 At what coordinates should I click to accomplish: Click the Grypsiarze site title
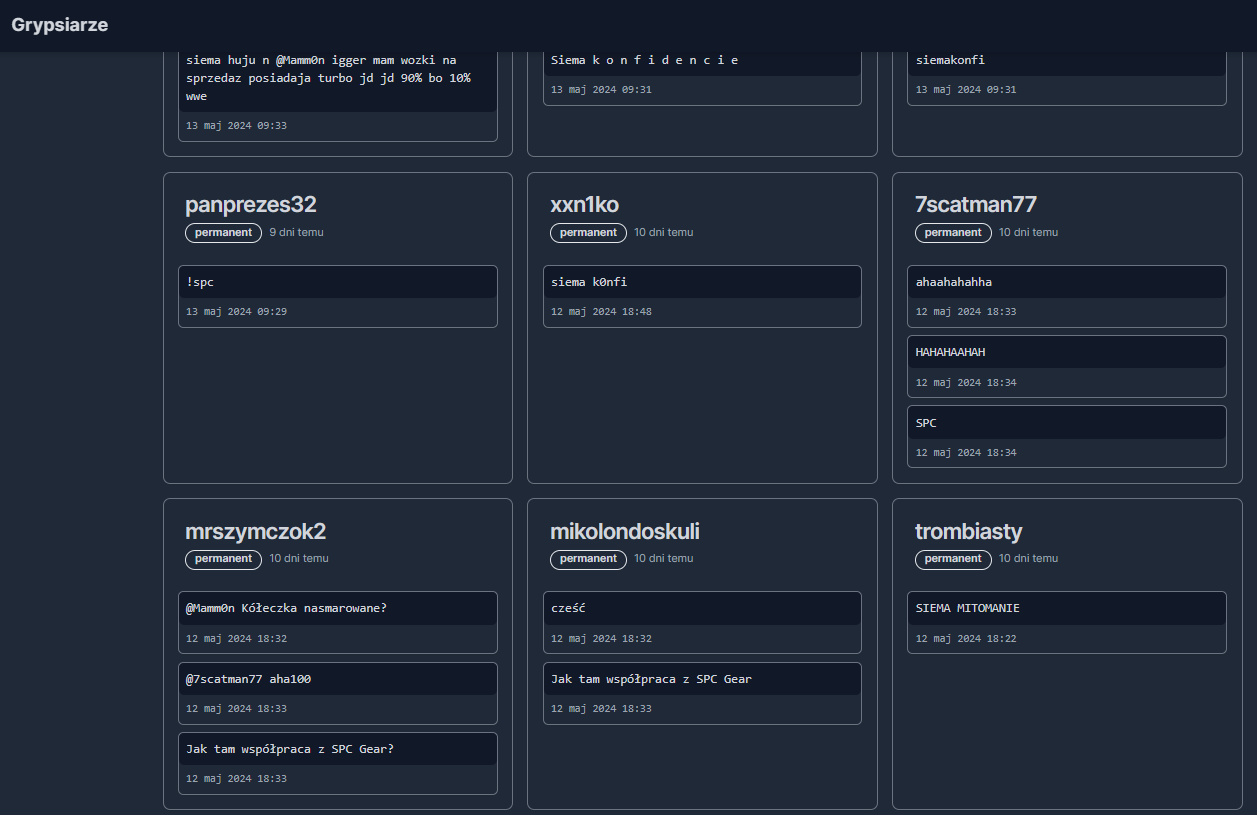tap(60, 25)
